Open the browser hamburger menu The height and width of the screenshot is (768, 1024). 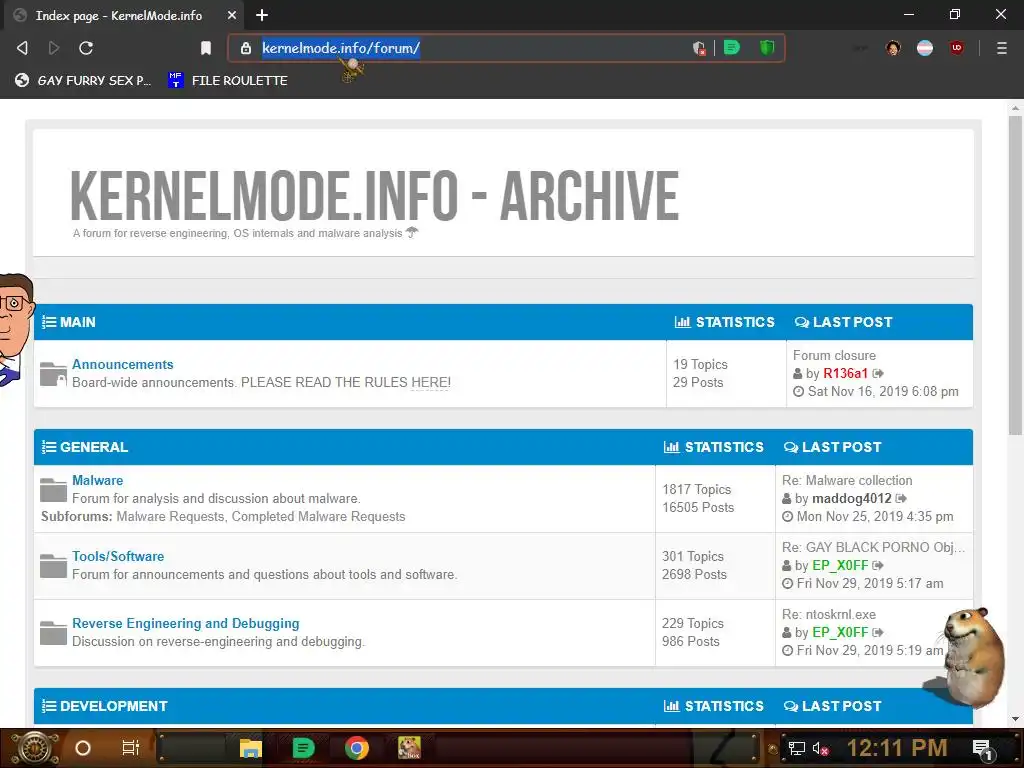click(1001, 48)
